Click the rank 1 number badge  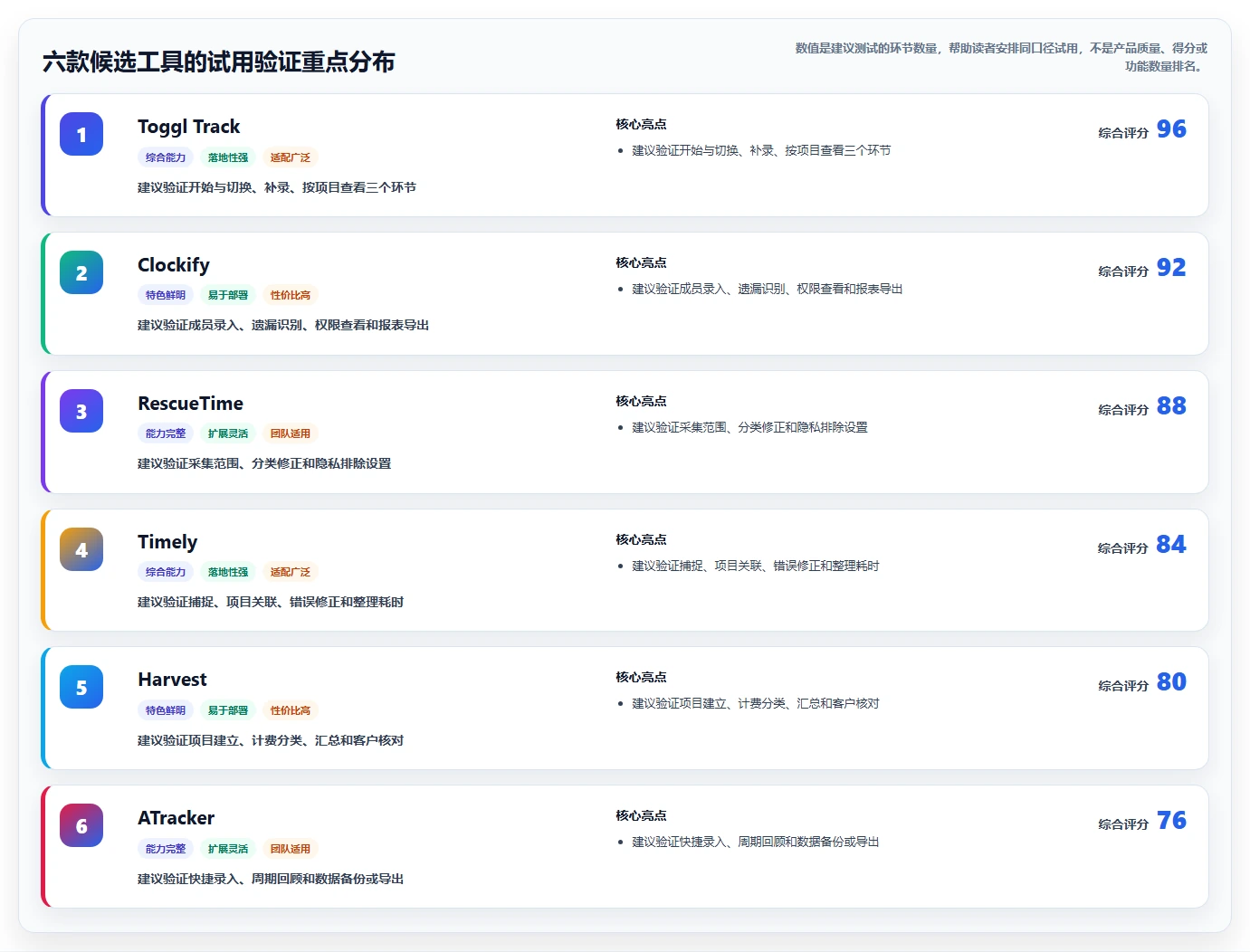click(x=81, y=134)
